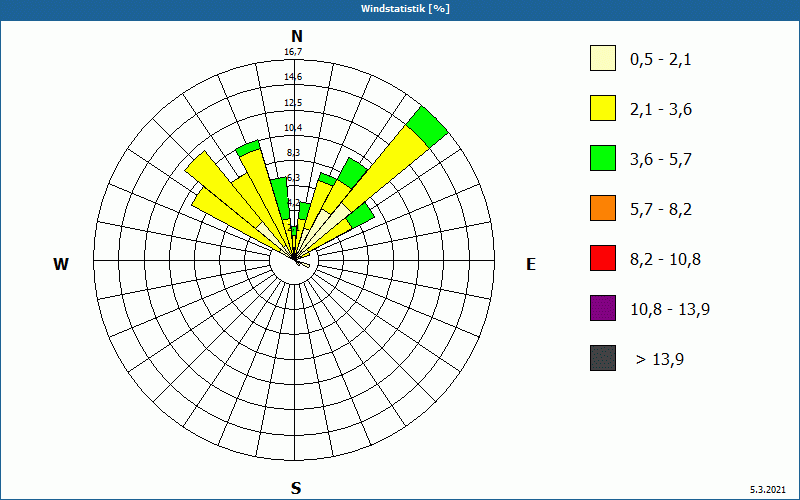This screenshot has height=500, width=800.
Task: Click the green 3,6 - 5,7 legend swatch
Action: (x=603, y=158)
